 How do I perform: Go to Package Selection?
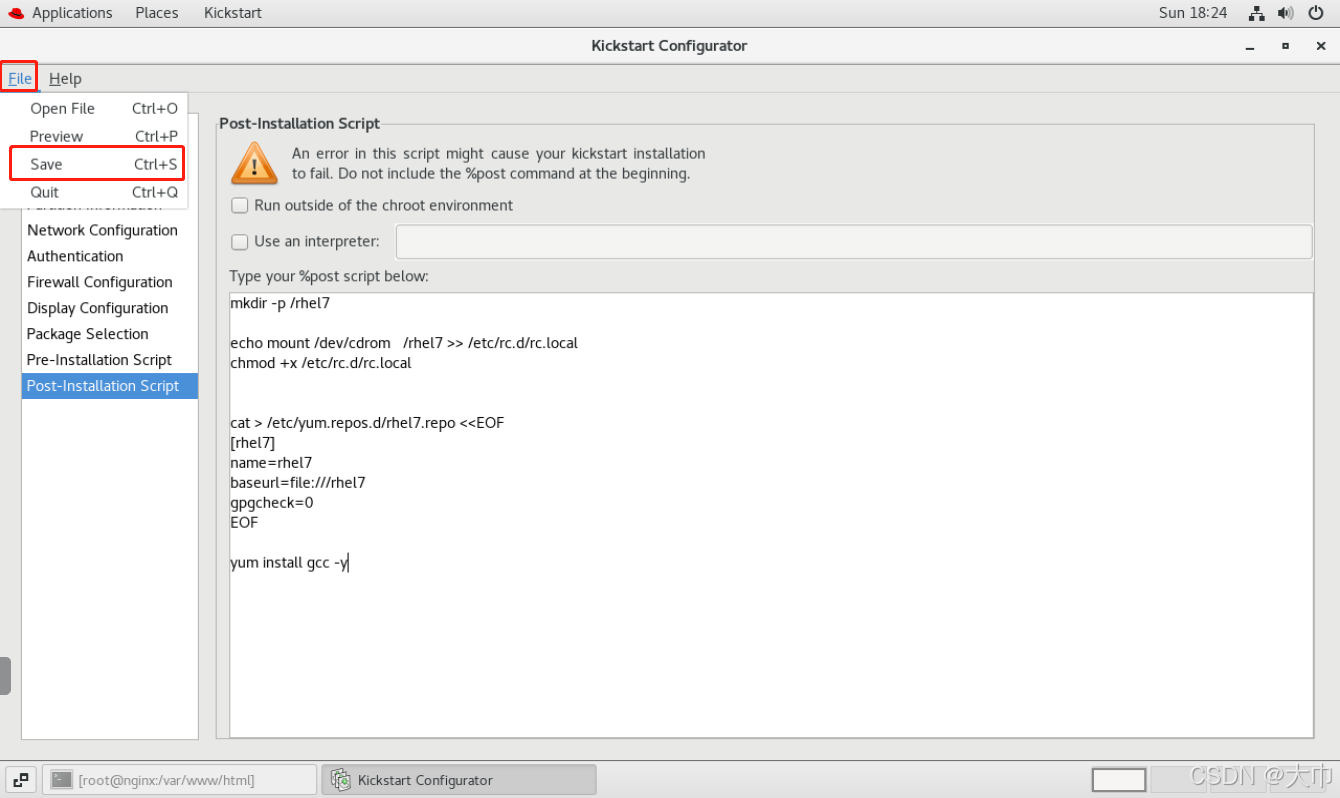tap(109, 334)
